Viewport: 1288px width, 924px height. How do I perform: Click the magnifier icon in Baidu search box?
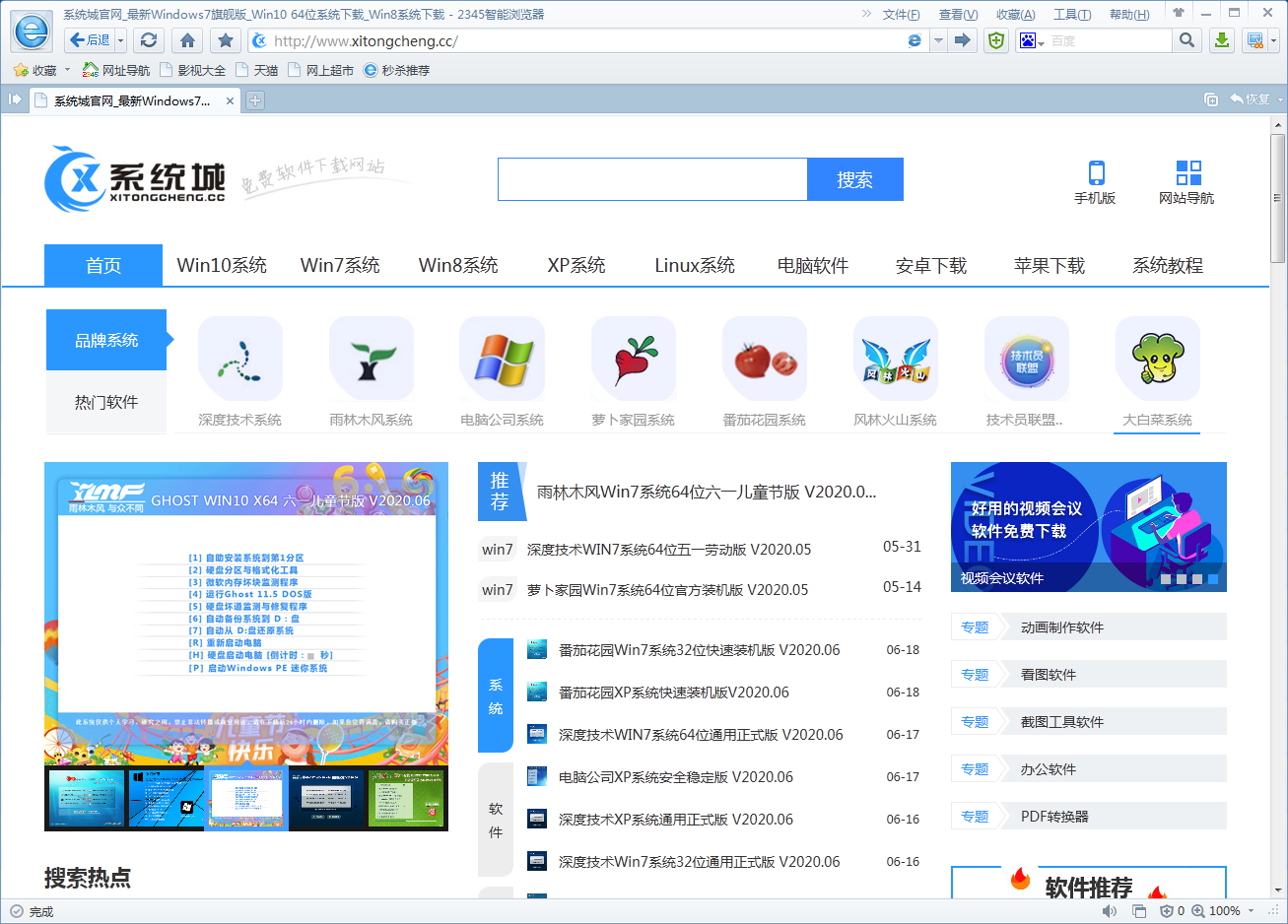click(x=1186, y=40)
